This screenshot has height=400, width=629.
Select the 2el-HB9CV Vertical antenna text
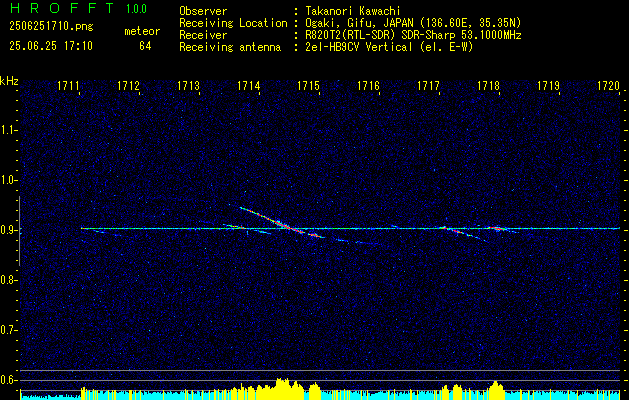pyautogui.click(x=389, y=47)
